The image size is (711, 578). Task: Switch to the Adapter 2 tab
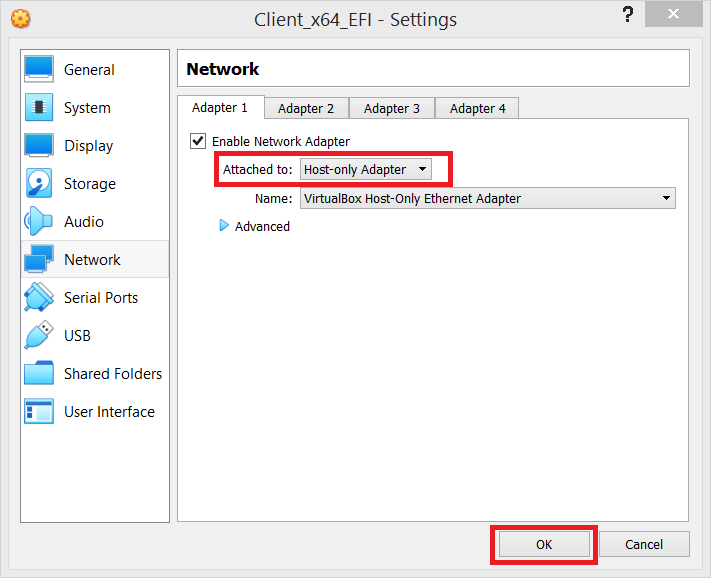pyautogui.click(x=306, y=108)
